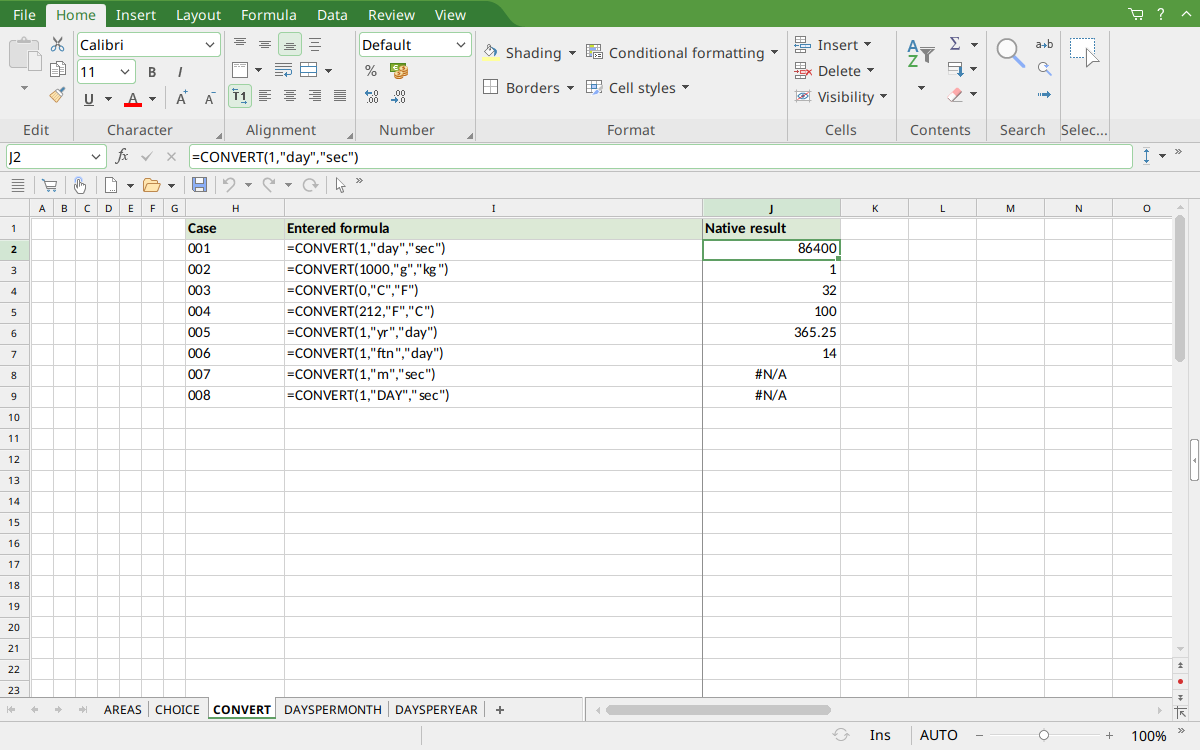Switch to the Insert tab
The width and height of the screenshot is (1200, 750).
[135, 15]
